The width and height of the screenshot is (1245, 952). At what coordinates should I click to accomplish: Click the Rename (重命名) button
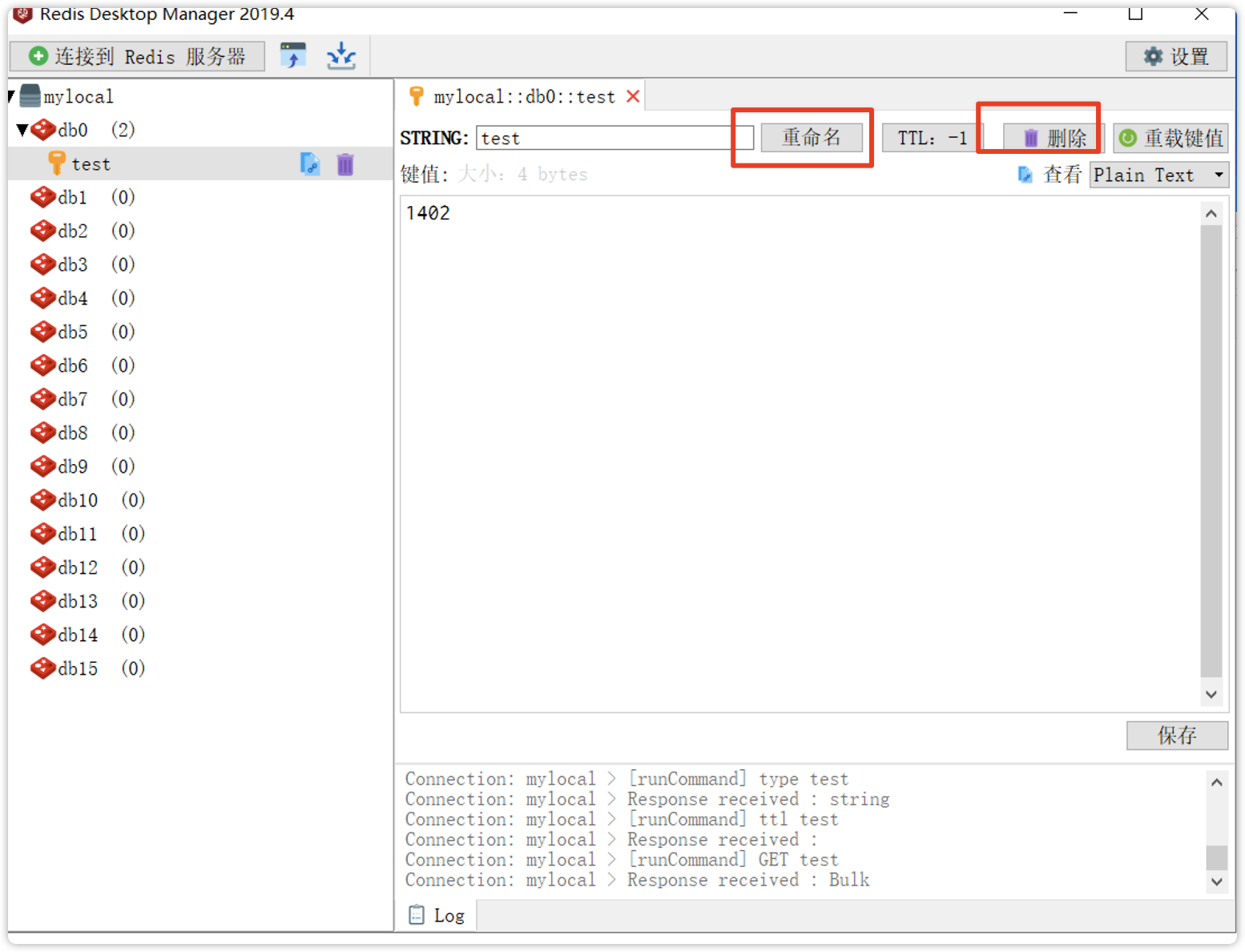pos(812,138)
